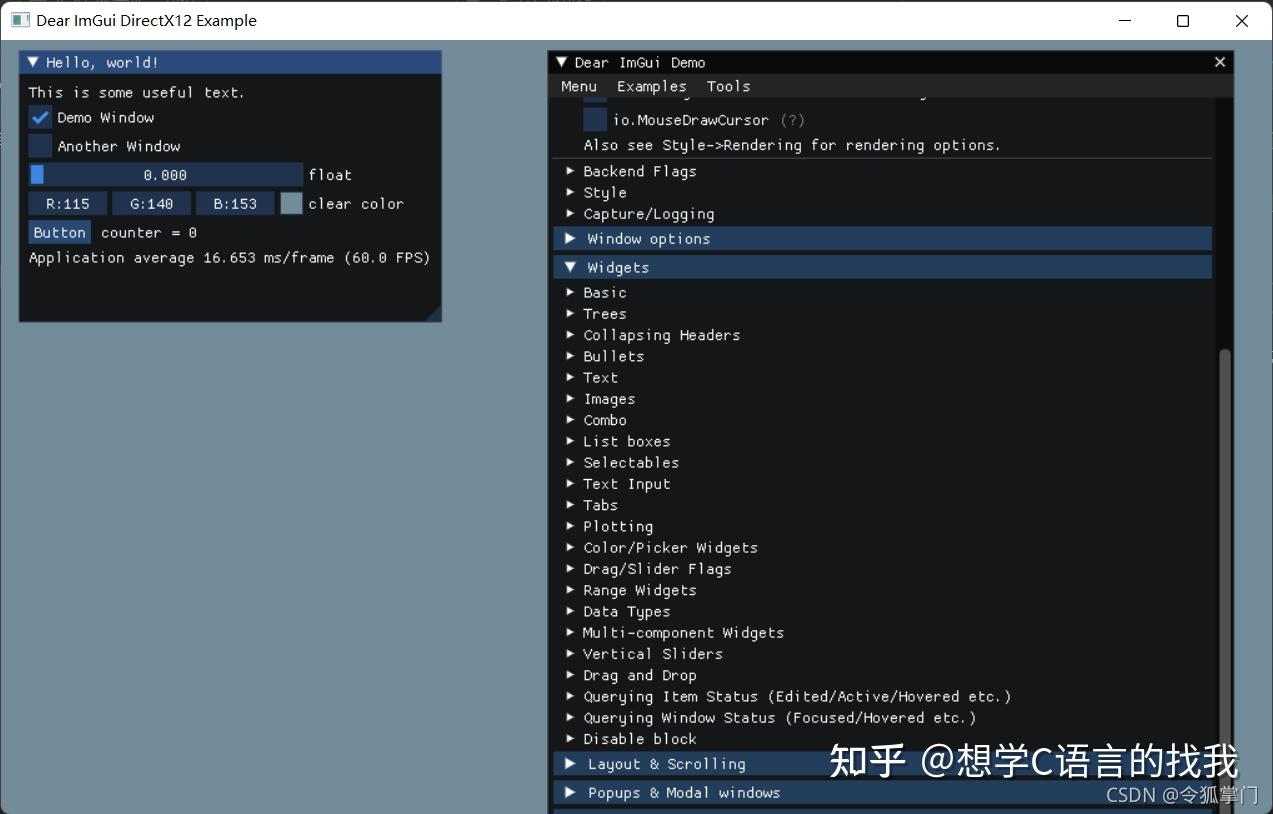
Task: Expand the Style section
Action: [x=605, y=192]
